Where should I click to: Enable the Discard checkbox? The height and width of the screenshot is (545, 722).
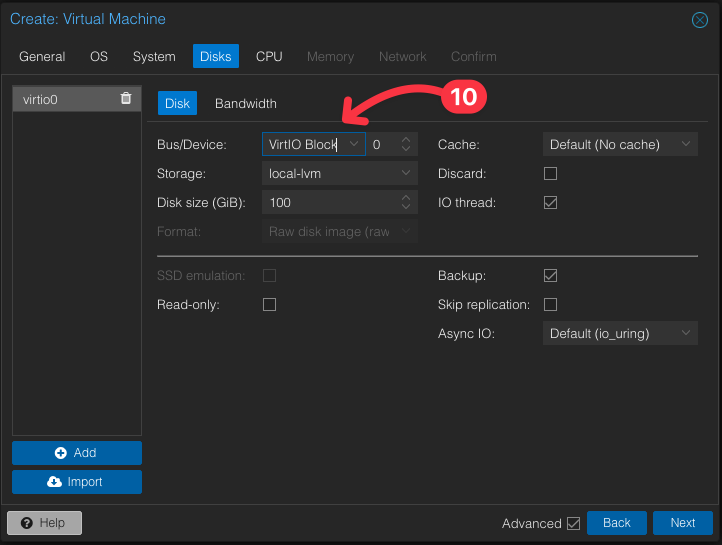(x=550, y=174)
